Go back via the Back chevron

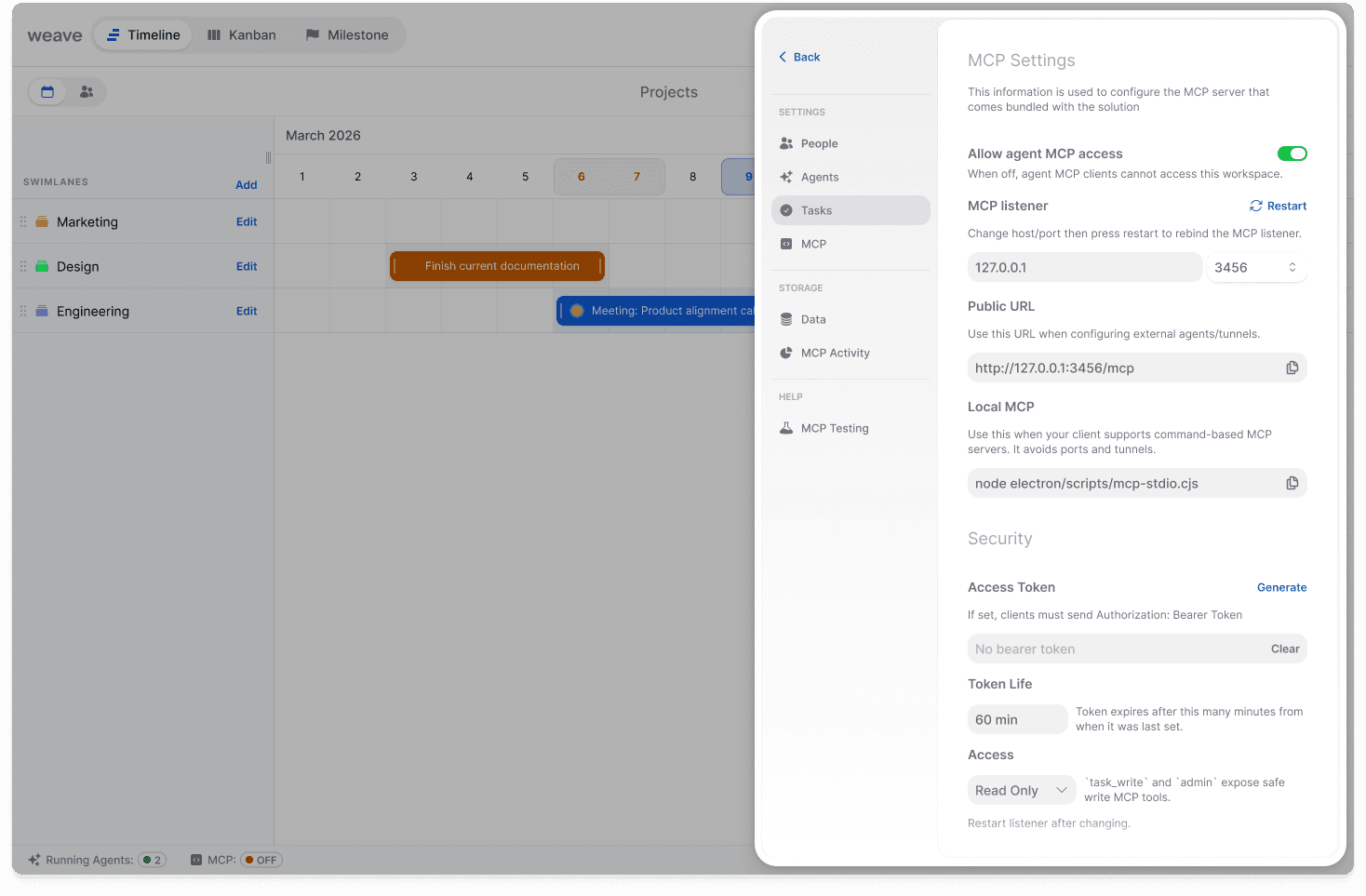783,57
